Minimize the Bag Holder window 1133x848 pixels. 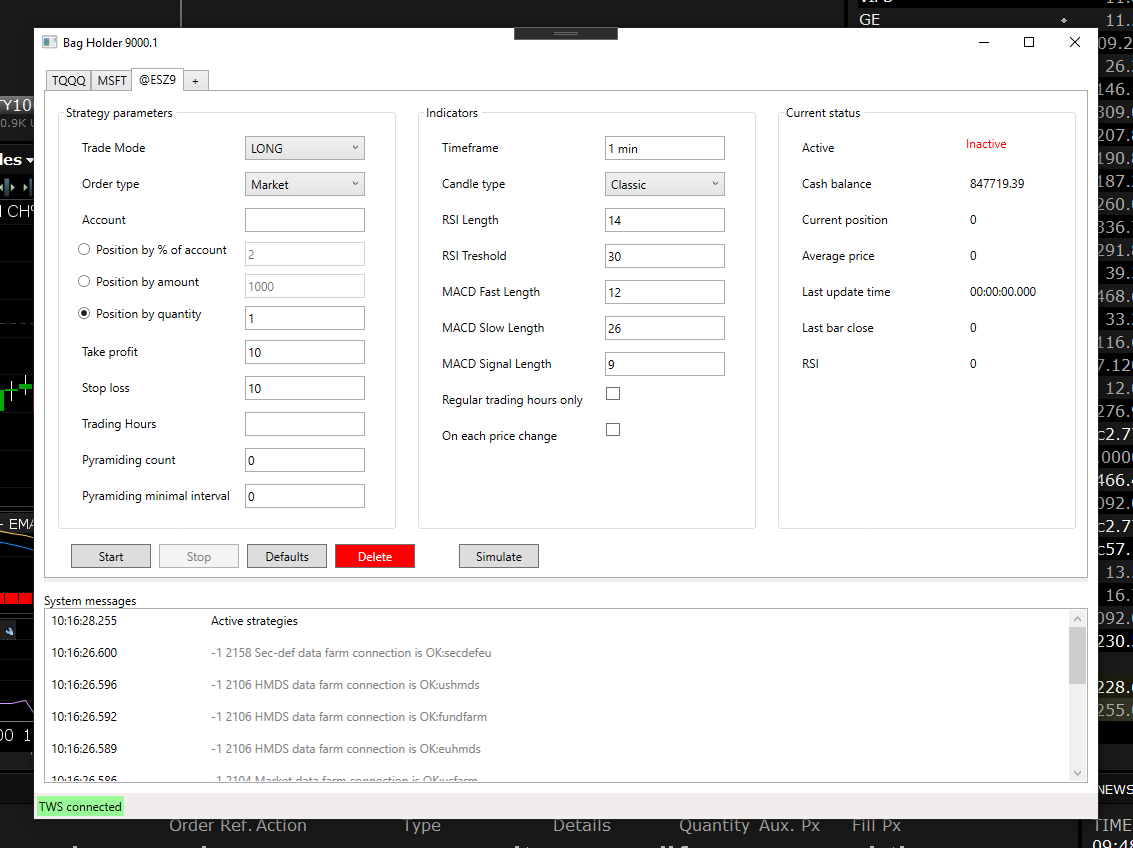click(x=984, y=42)
